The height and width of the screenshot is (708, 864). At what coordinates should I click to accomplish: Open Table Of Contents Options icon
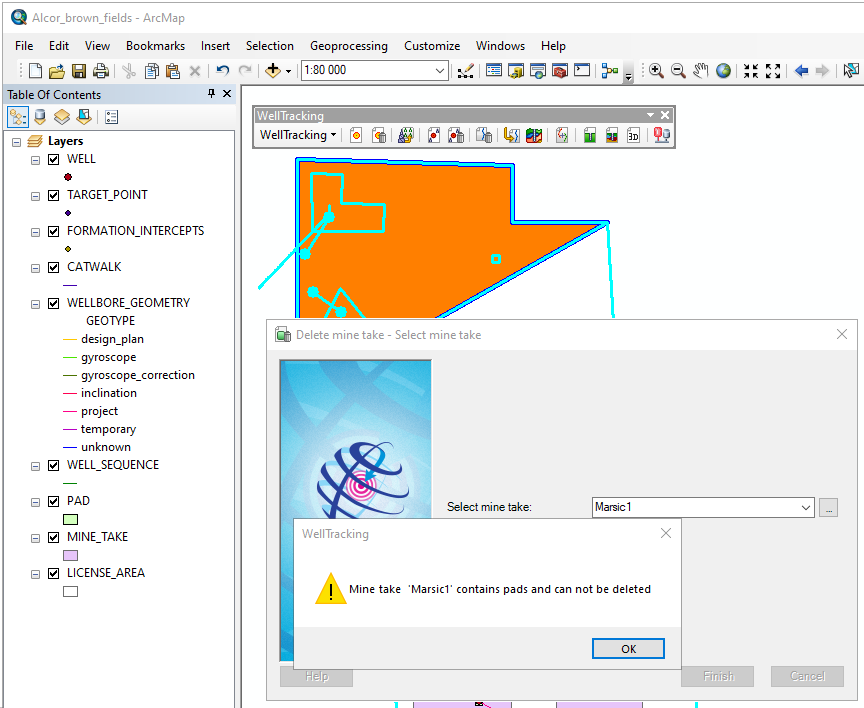point(111,117)
